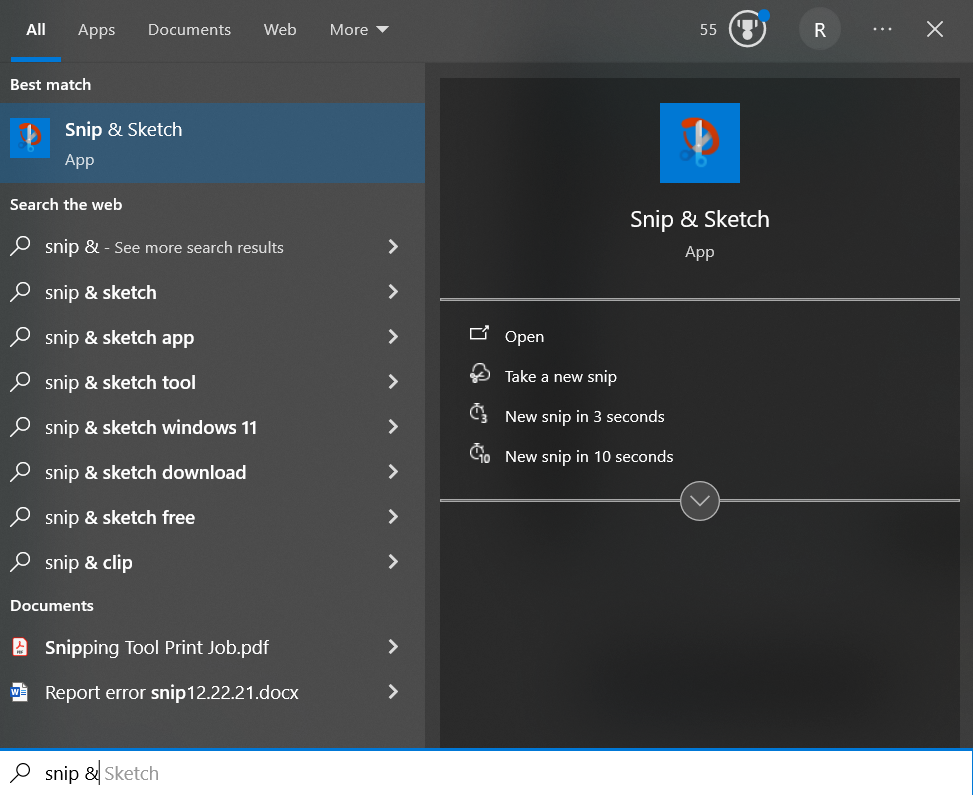973x795 pixels.
Task: Expand arrow for Snipping Tool Print Job.pdf
Action: pos(393,647)
